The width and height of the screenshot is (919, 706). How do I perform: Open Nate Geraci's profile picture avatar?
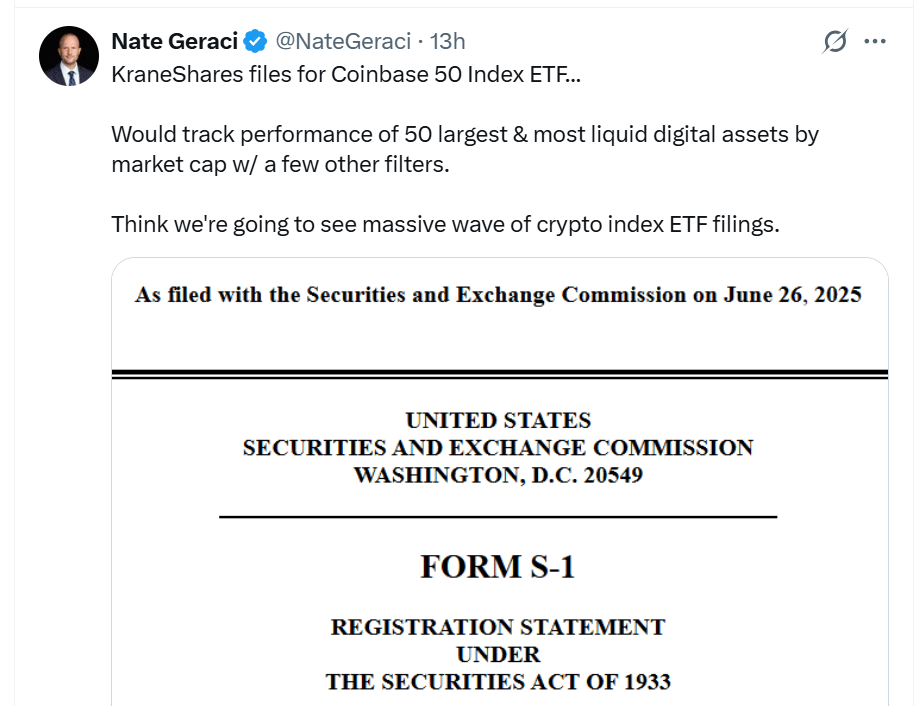(68, 56)
